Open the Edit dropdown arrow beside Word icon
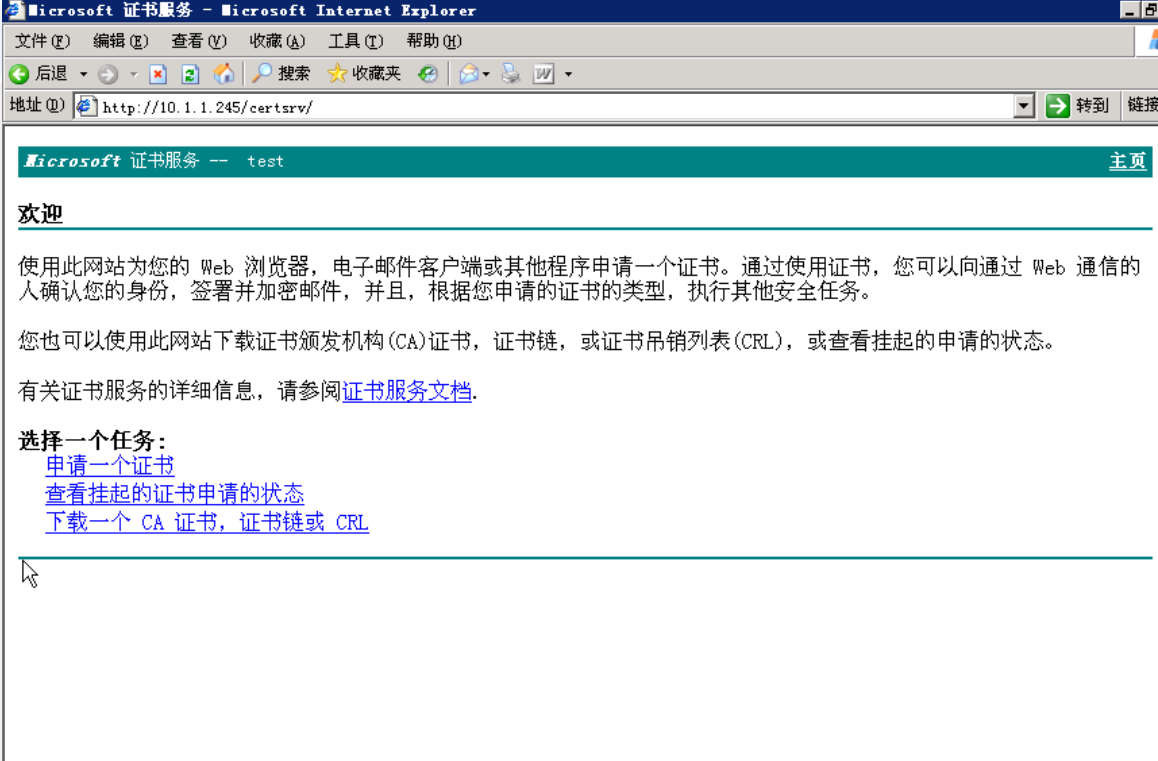The image size is (1158, 761). [x=568, y=74]
